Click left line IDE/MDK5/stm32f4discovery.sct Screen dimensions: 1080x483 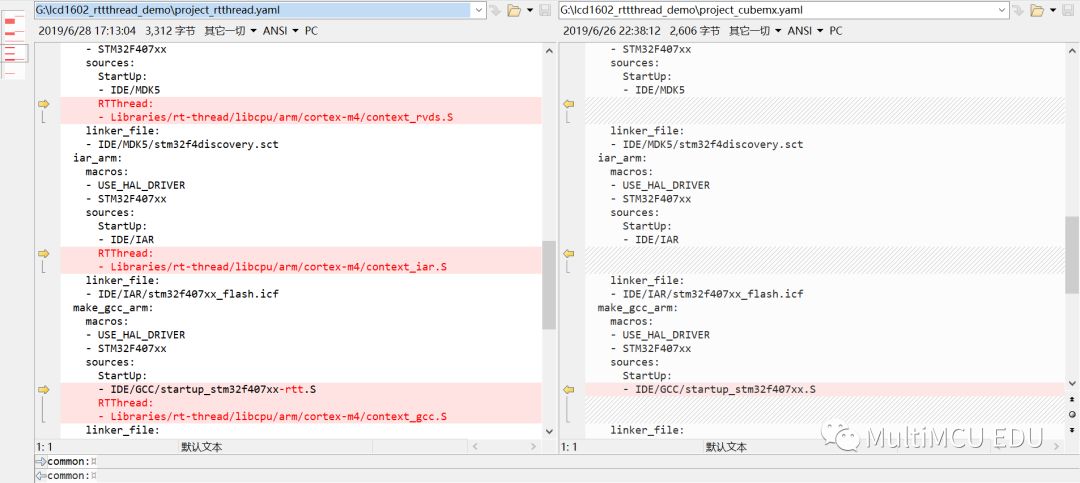[182, 145]
